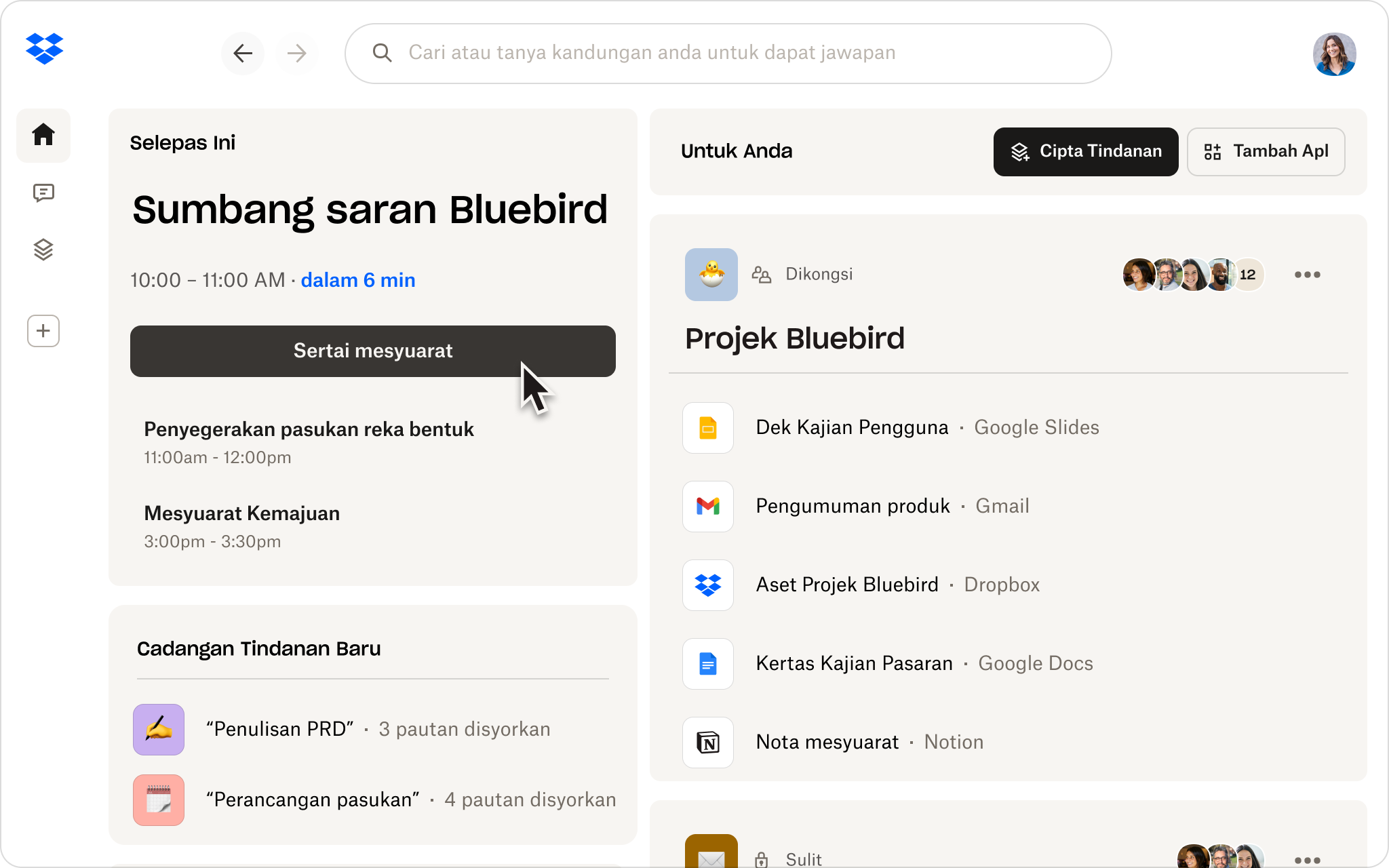This screenshot has width=1389, height=868.
Task: Click the Tambah Apl button
Action: pyautogui.click(x=1266, y=152)
